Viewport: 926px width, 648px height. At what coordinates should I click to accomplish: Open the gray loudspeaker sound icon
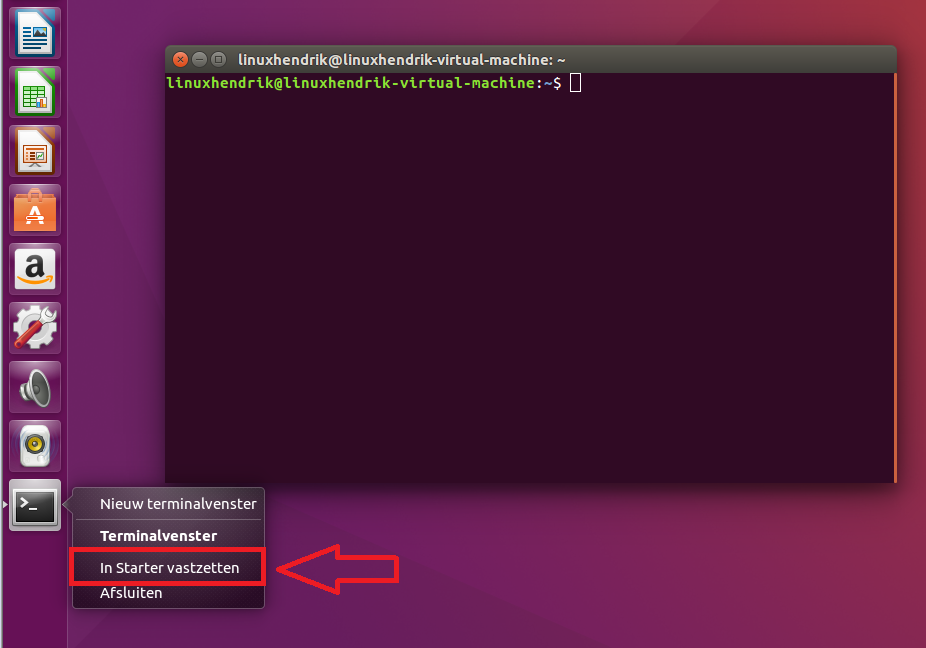tap(35, 388)
